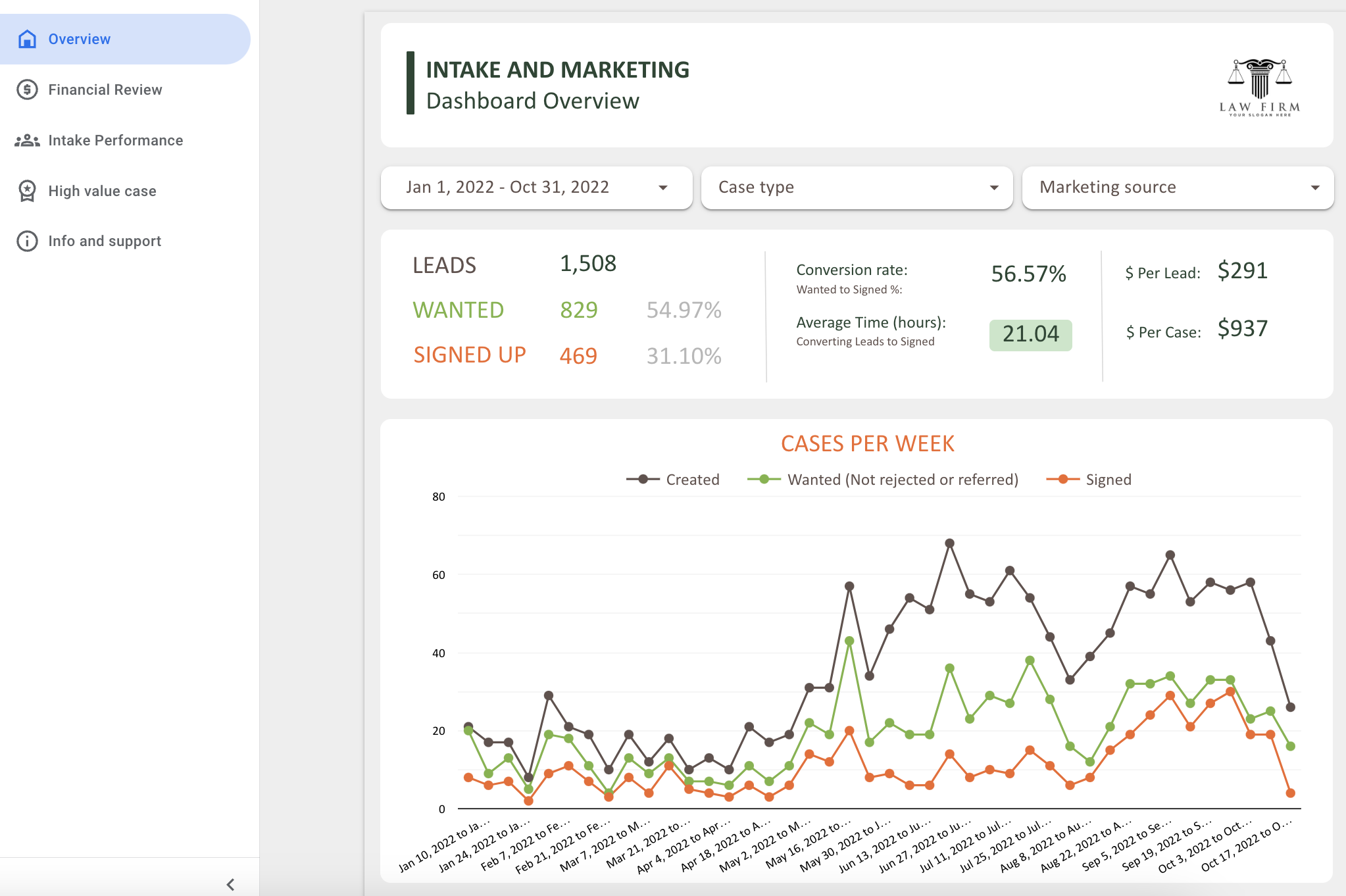Click the Intake Performance people icon

[x=26, y=140]
